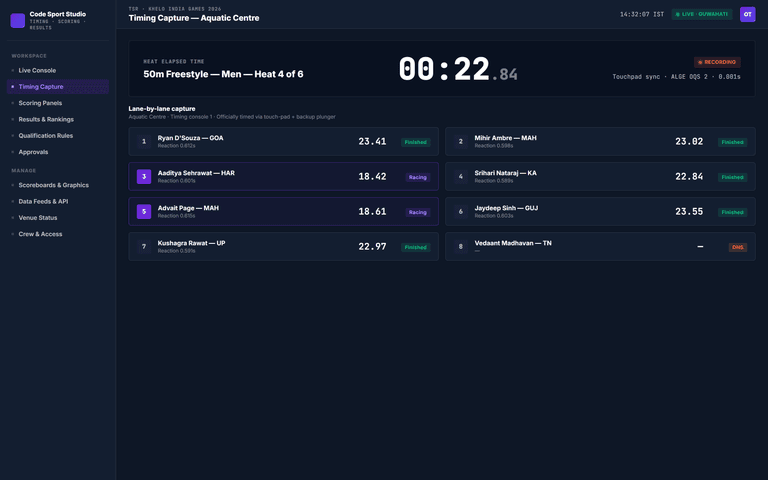Open the OT user avatar
The image size is (768, 480).
click(x=747, y=14)
